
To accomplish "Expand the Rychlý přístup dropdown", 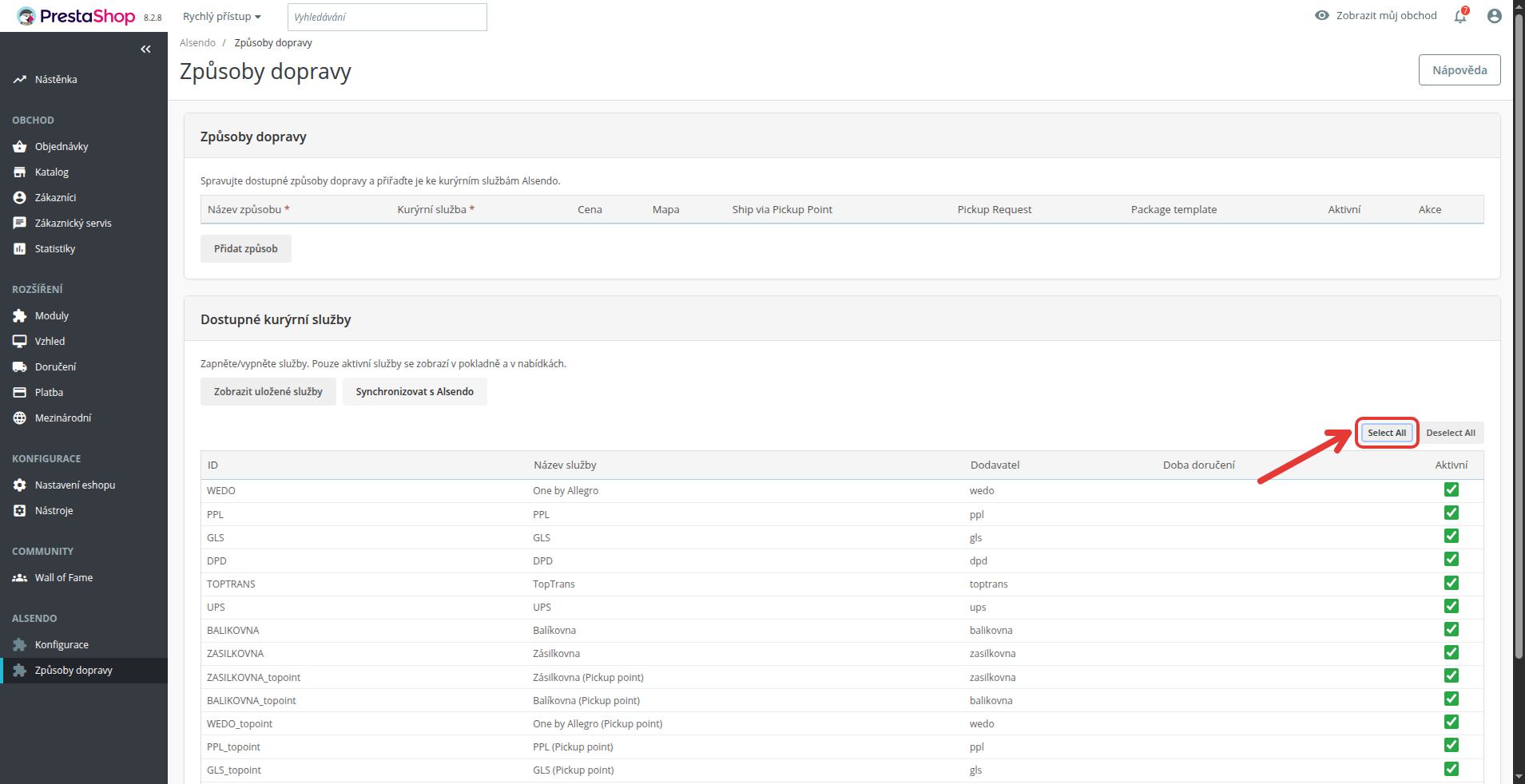I will point(222,17).
